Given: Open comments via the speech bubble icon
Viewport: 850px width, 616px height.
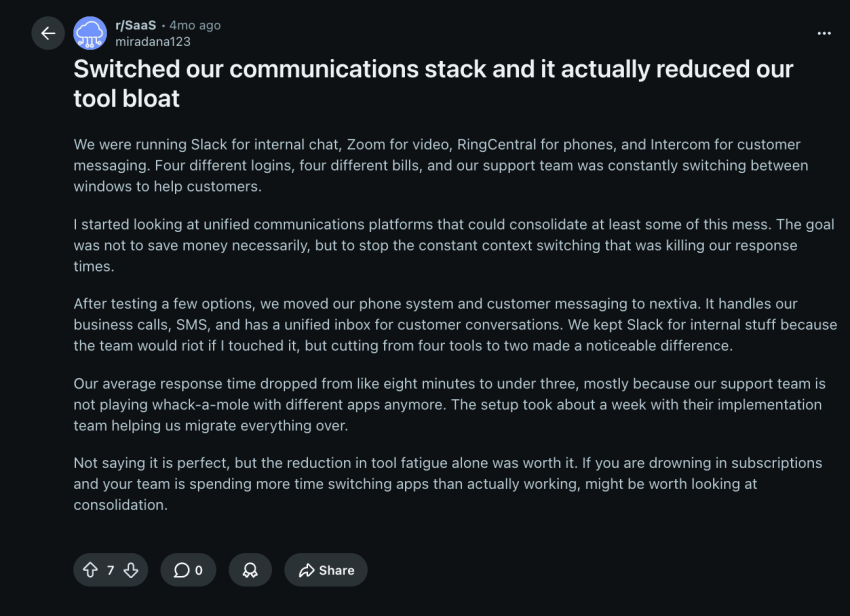Looking at the screenshot, I should [179, 570].
